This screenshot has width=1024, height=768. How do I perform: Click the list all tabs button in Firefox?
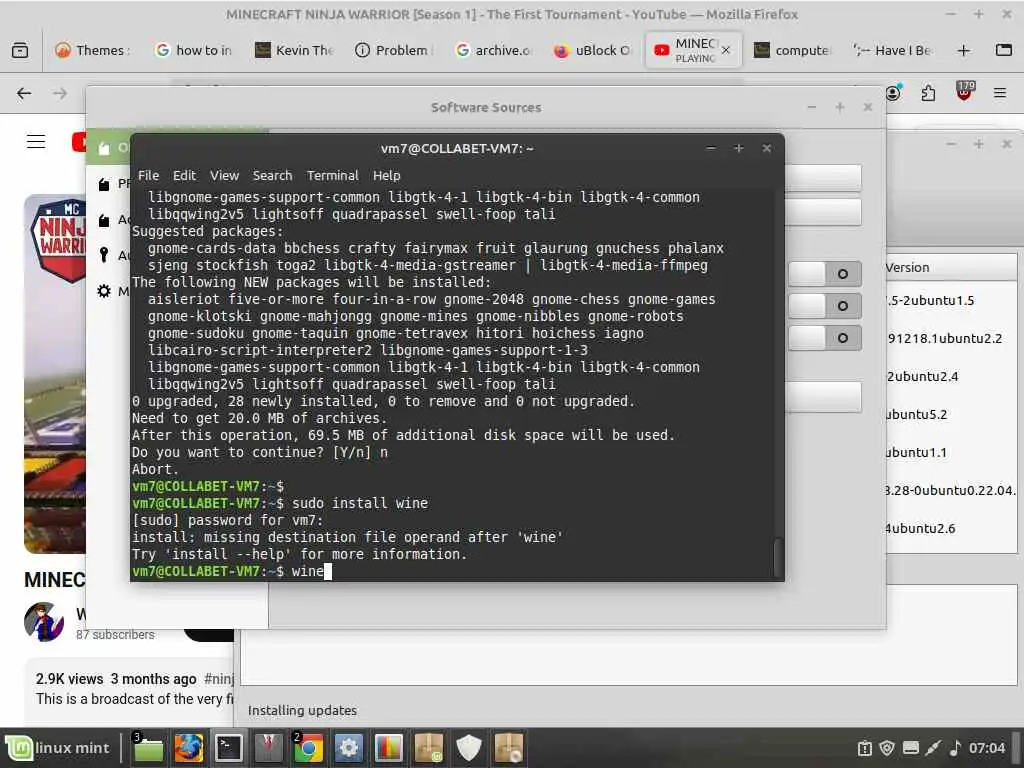pyautogui.click(x=1004, y=50)
